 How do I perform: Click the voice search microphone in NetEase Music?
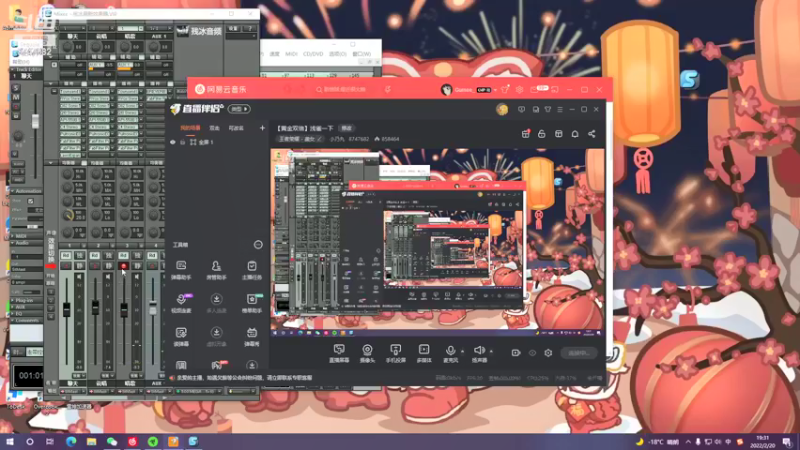[388, 89]
